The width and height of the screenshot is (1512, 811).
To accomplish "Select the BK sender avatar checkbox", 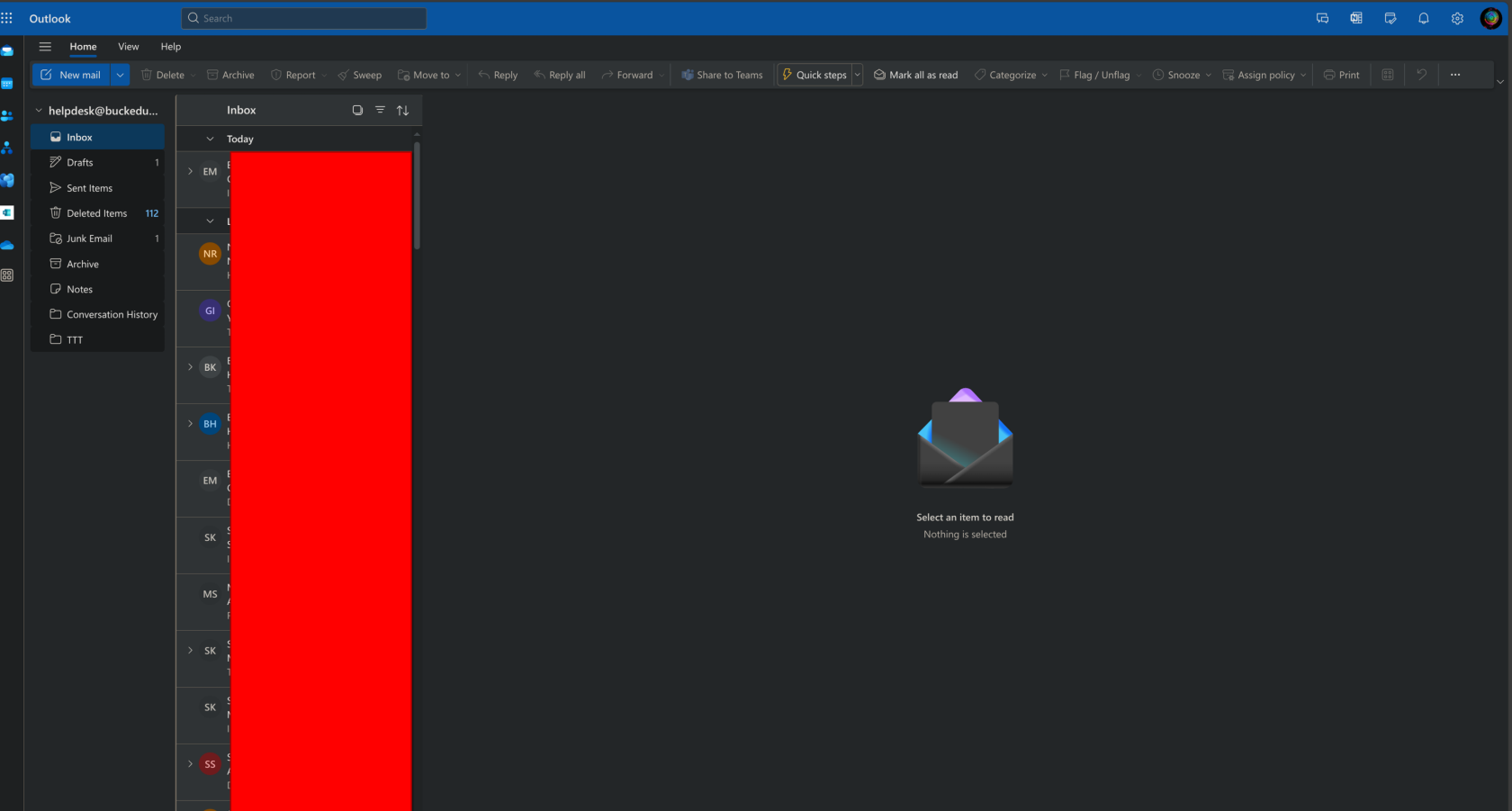I will coord(210,367).
